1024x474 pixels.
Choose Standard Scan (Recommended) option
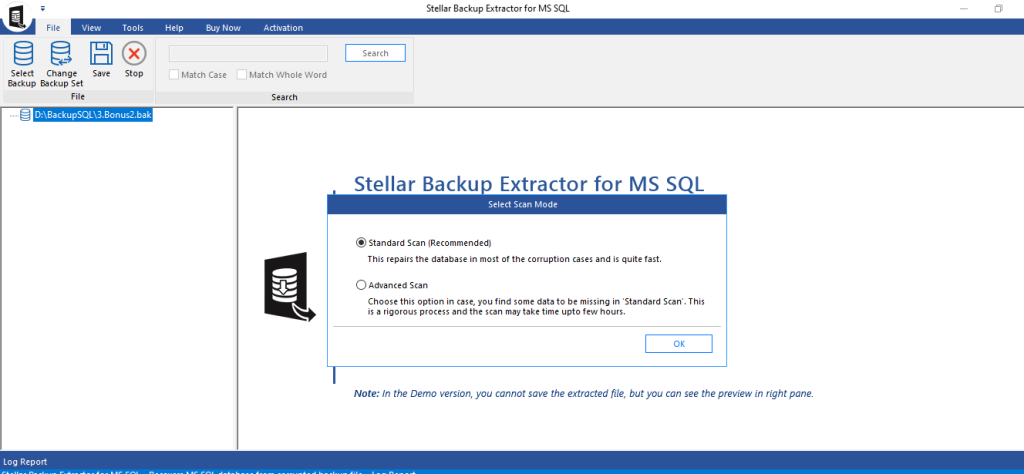point(423,243)
